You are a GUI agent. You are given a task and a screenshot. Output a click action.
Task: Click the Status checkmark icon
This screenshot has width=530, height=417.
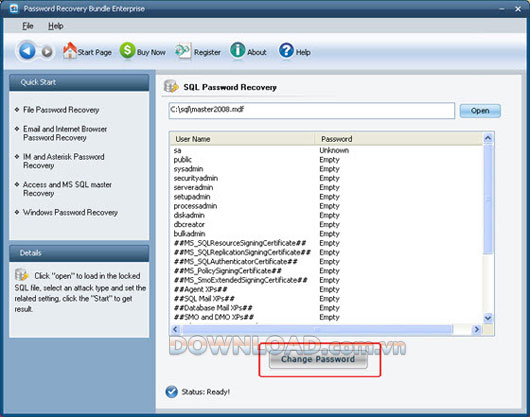point(172,392)
